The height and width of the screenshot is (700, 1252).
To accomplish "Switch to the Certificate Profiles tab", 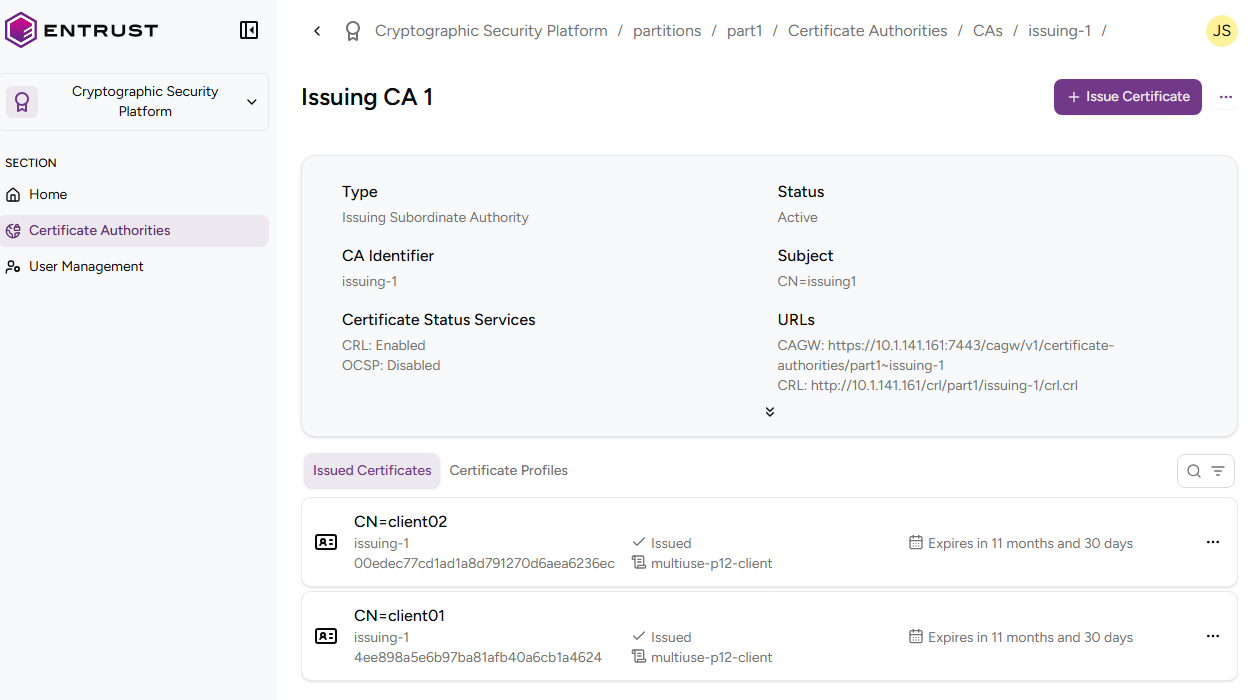I will [x=508, y=470].
